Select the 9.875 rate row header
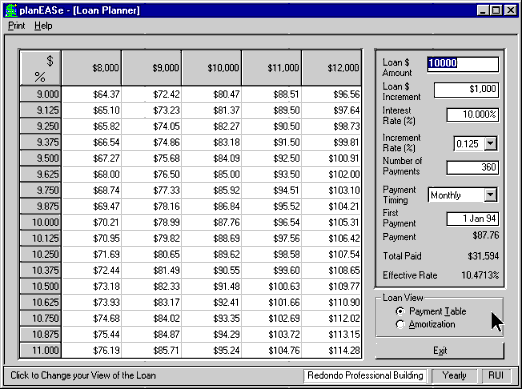The image size is (522, 389). (x=40, y=206)
